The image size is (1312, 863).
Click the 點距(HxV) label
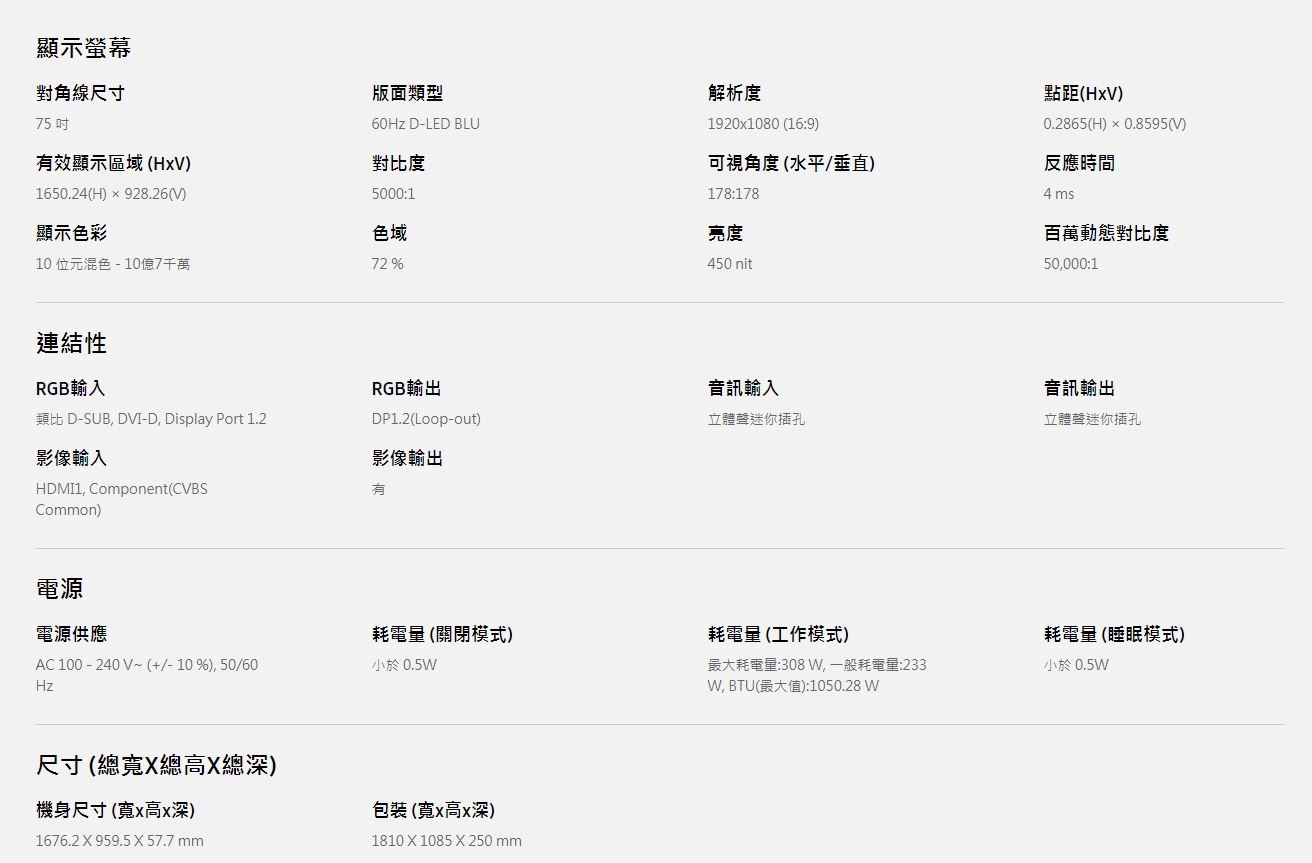(x=1083, y=93)
